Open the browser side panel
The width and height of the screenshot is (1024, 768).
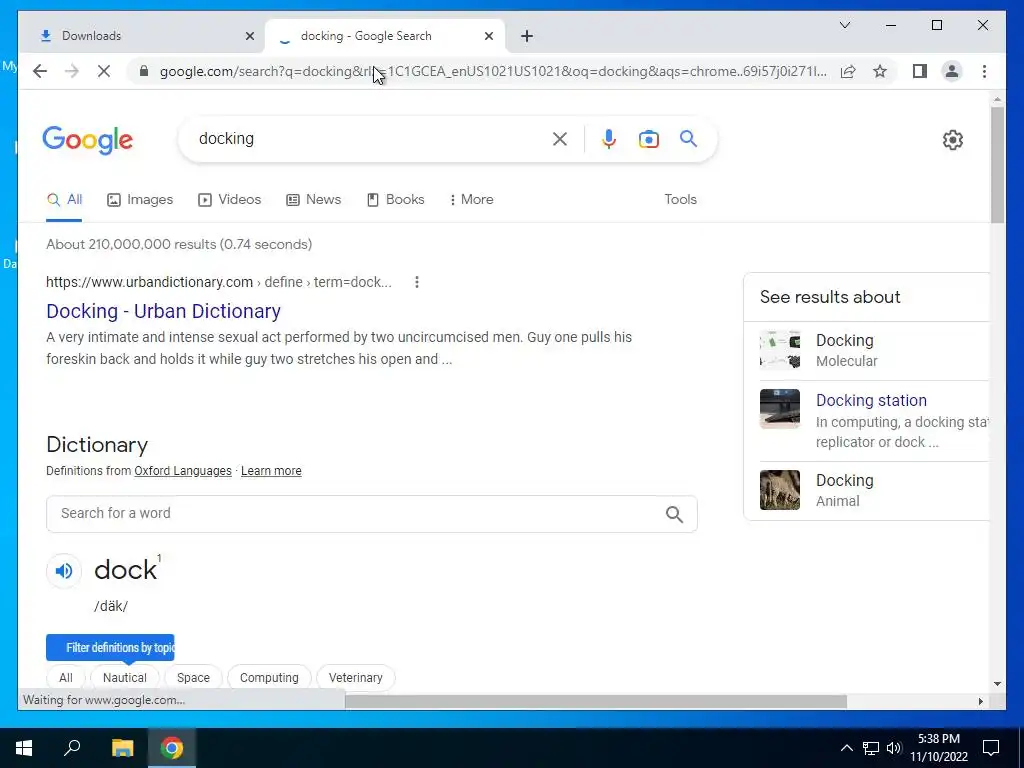pos(920,71)
